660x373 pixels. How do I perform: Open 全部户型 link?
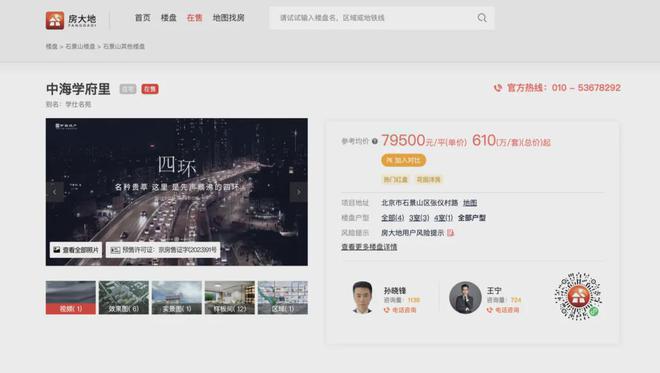click(471, 218)
